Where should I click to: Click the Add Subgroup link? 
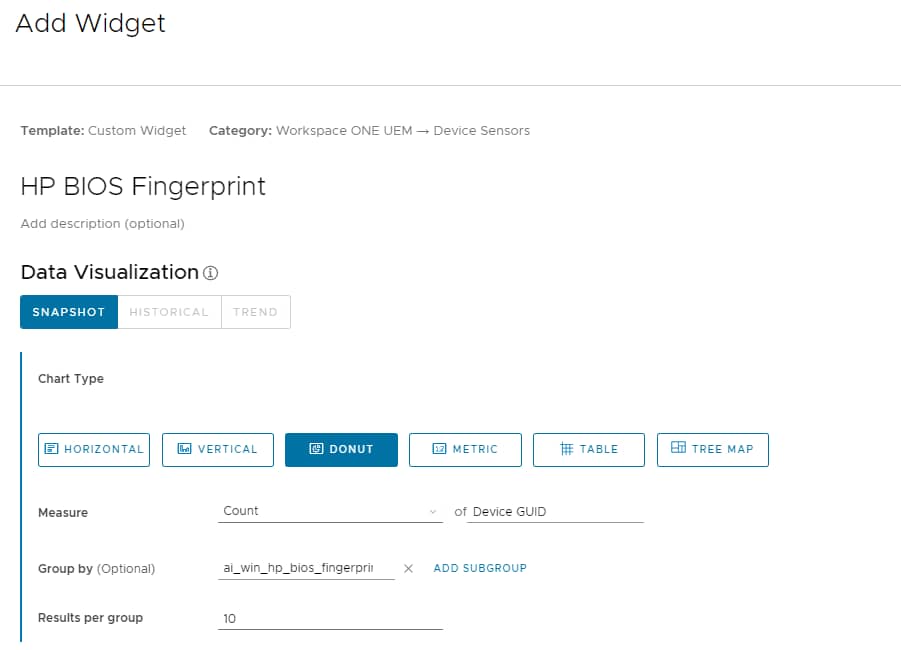pyautogui.click(x=480, y=568)
